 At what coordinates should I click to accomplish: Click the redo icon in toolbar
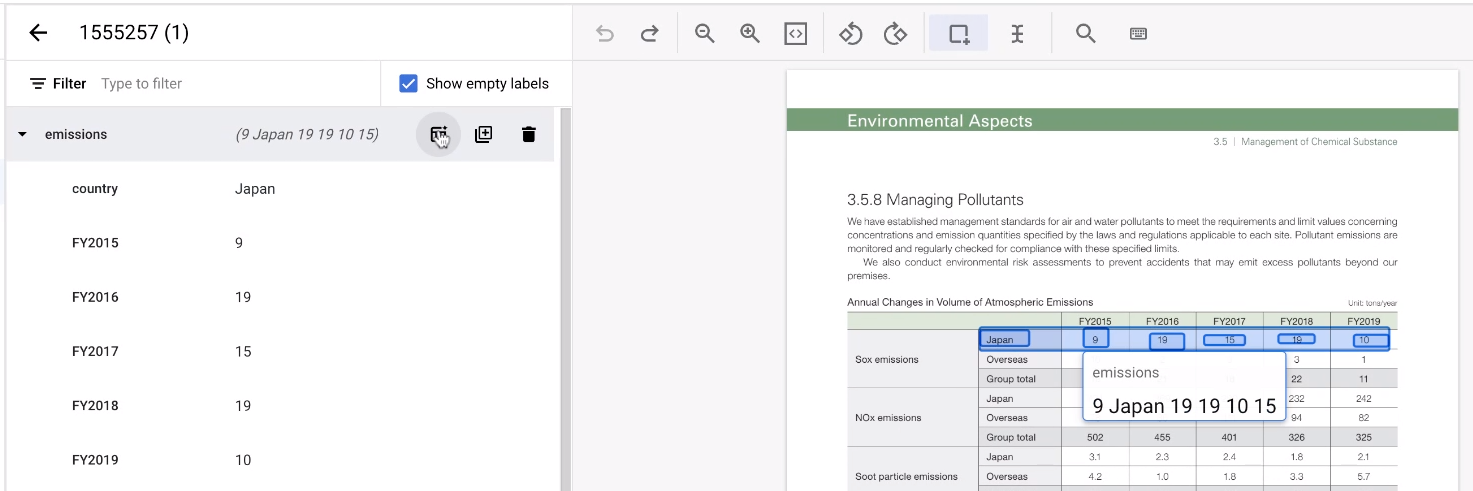[650, 34]
